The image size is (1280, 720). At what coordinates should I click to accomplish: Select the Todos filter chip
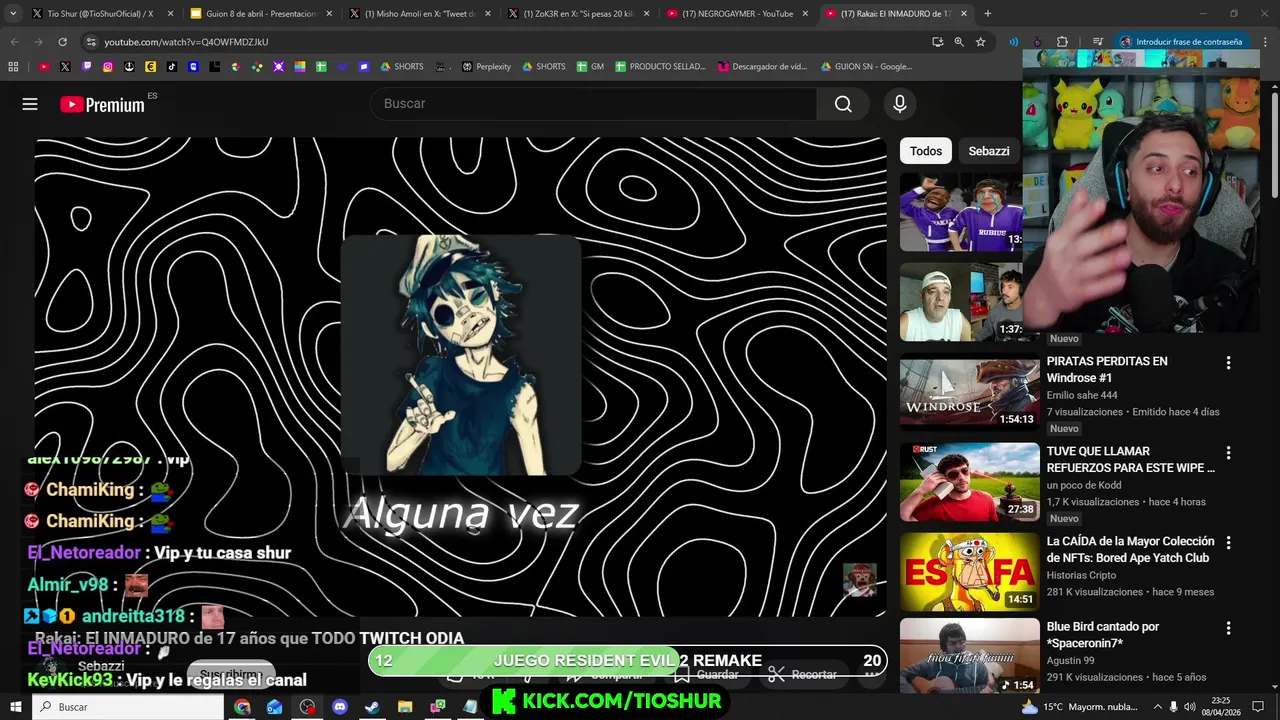click(925, 151)
